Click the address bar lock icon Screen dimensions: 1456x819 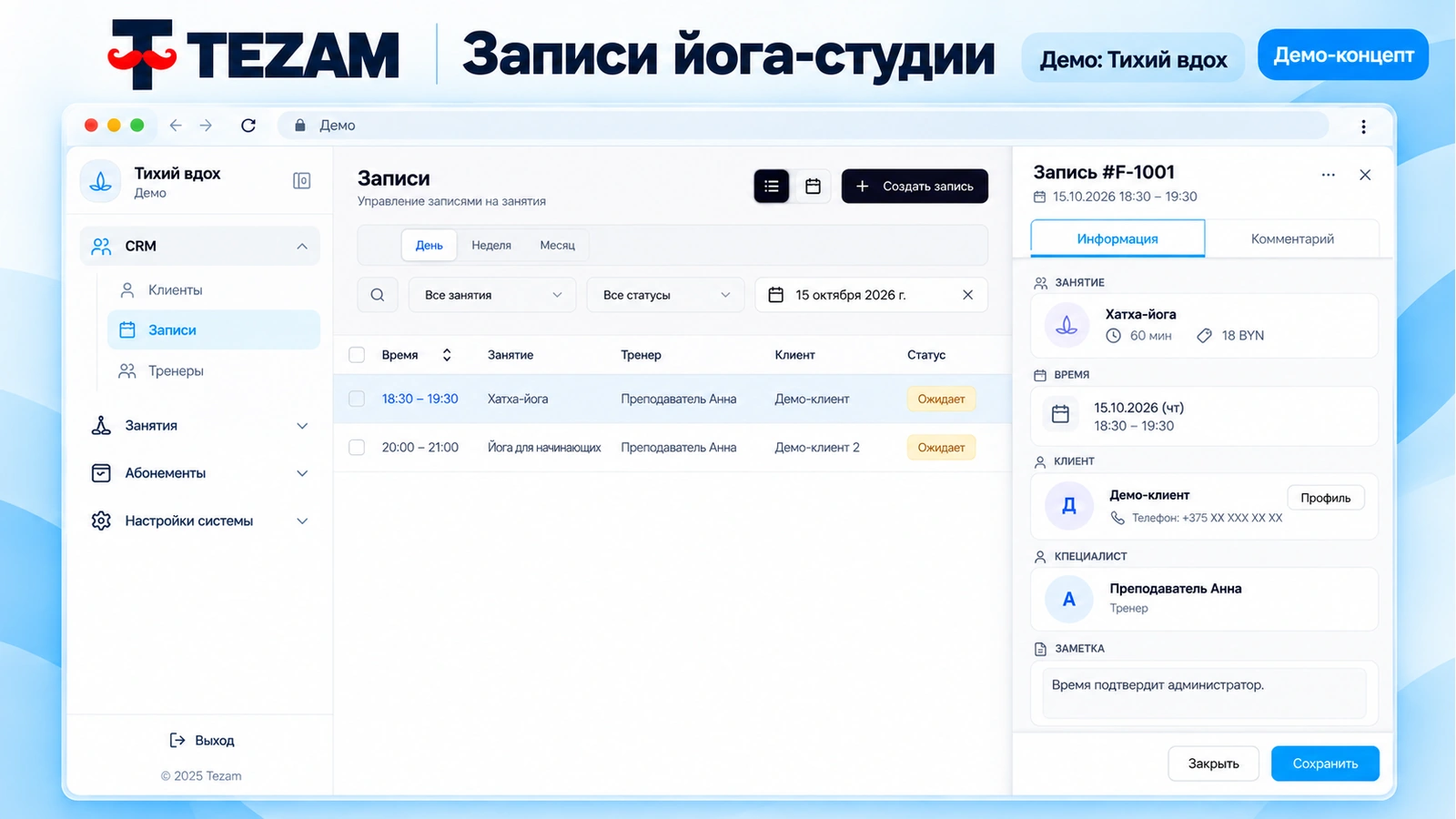pyautogui.click(x=300, y=126)
